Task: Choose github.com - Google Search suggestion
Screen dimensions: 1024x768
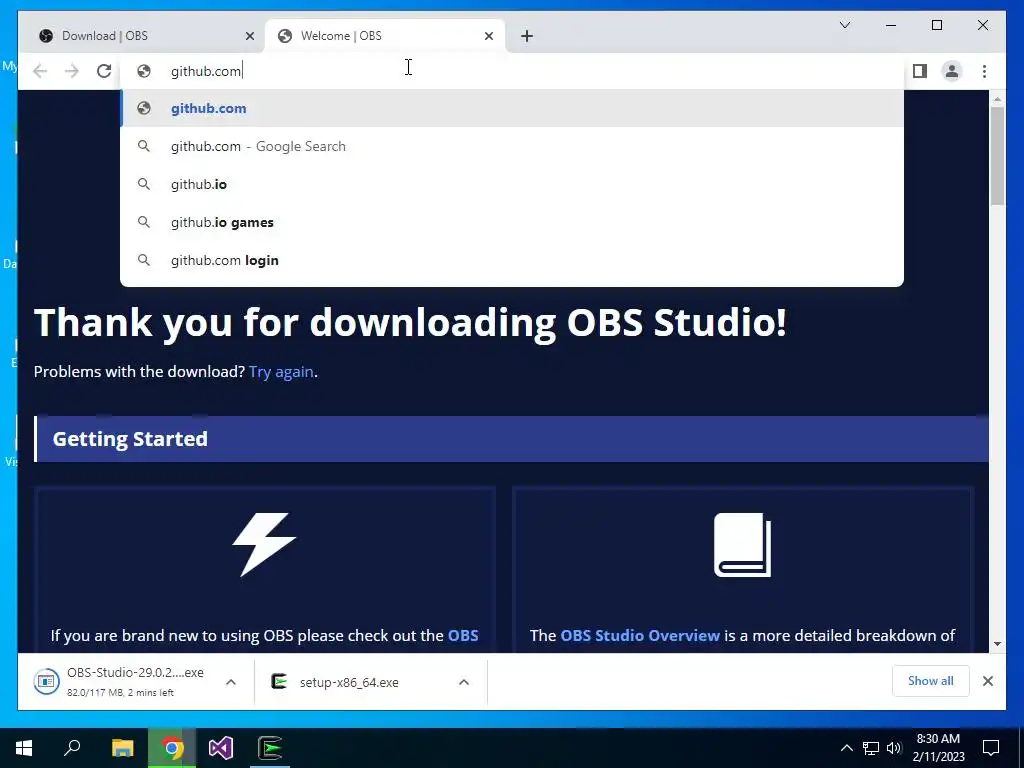Action: click(x=512, y=146)
